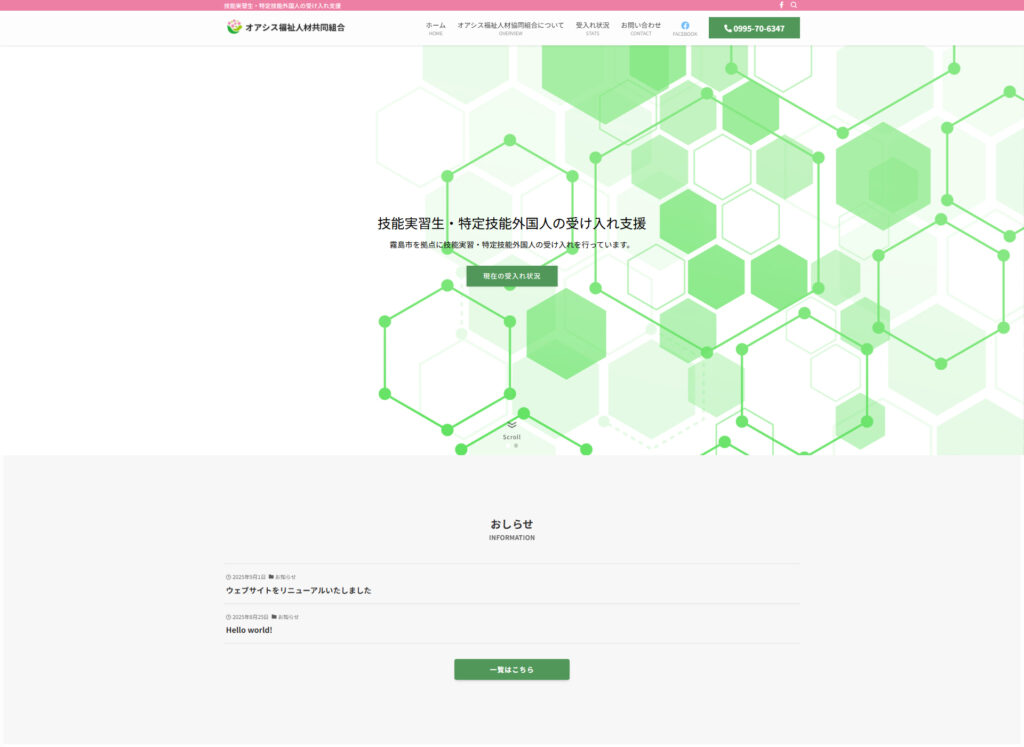Click the hero heading 技能実習生・特定技能外国人の受け入れ支援
Screen dimensions: 1024x747
pyautogui.click(x=511, y=223)
